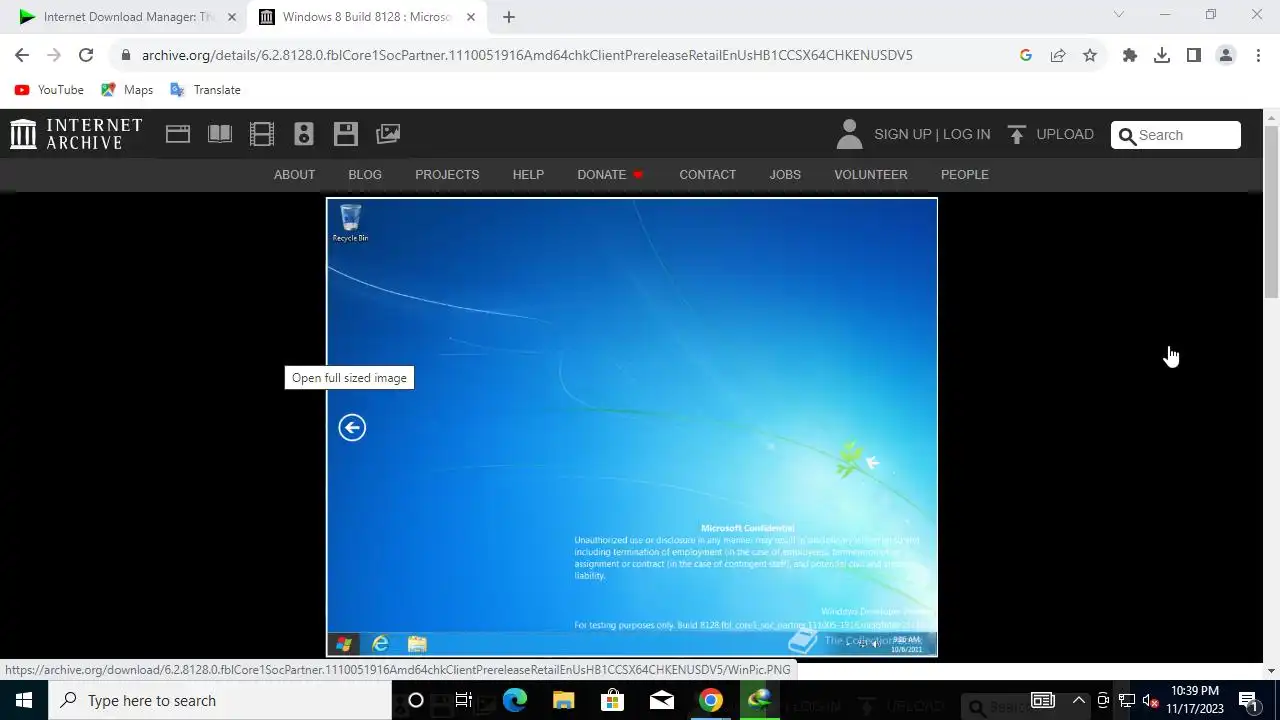The width and height of the screenshot is (1280, 720).
Task: Click the user avatar icon
Action: click(849, 134)
